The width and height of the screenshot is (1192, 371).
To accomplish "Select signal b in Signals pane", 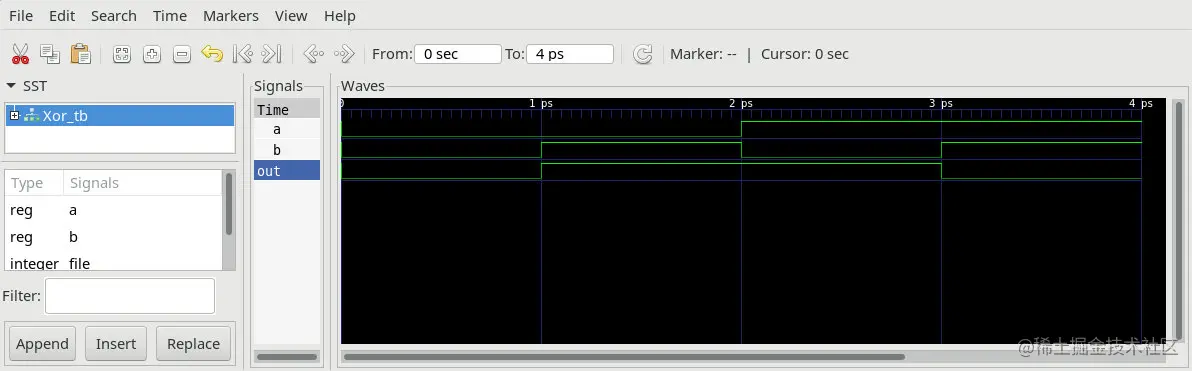I will tap(287, 150).
